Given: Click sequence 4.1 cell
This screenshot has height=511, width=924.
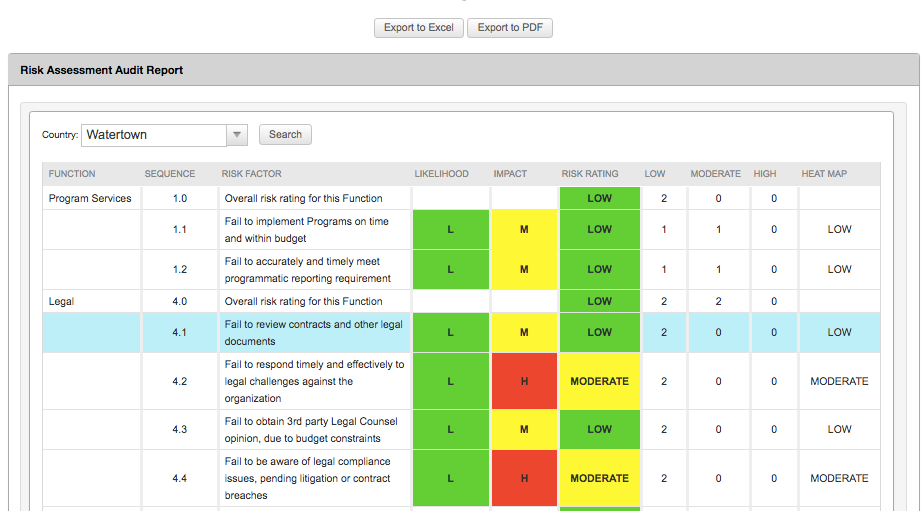Looking at the screenshot, I should pyautogui.click(x=180, y=332).
